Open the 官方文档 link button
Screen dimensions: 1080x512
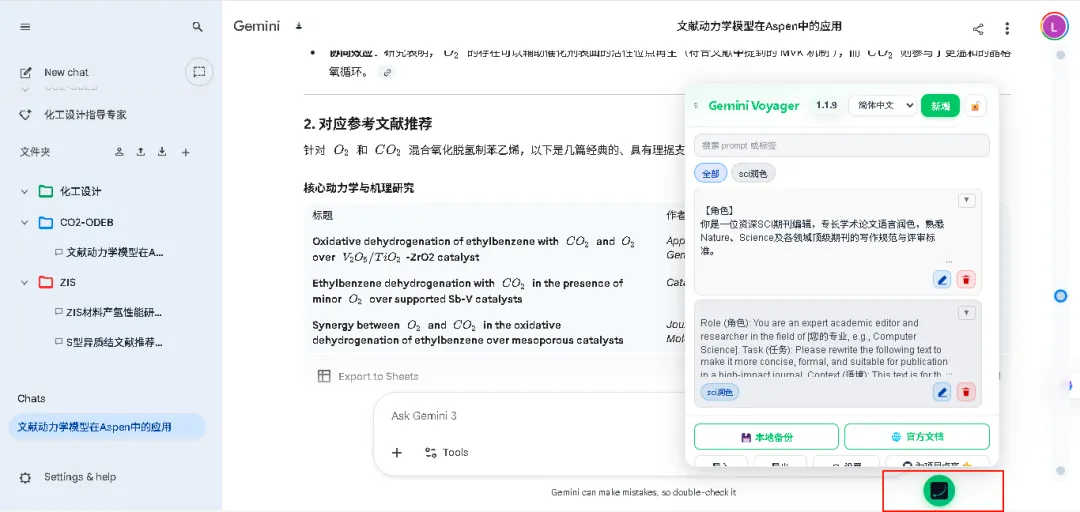917,437
